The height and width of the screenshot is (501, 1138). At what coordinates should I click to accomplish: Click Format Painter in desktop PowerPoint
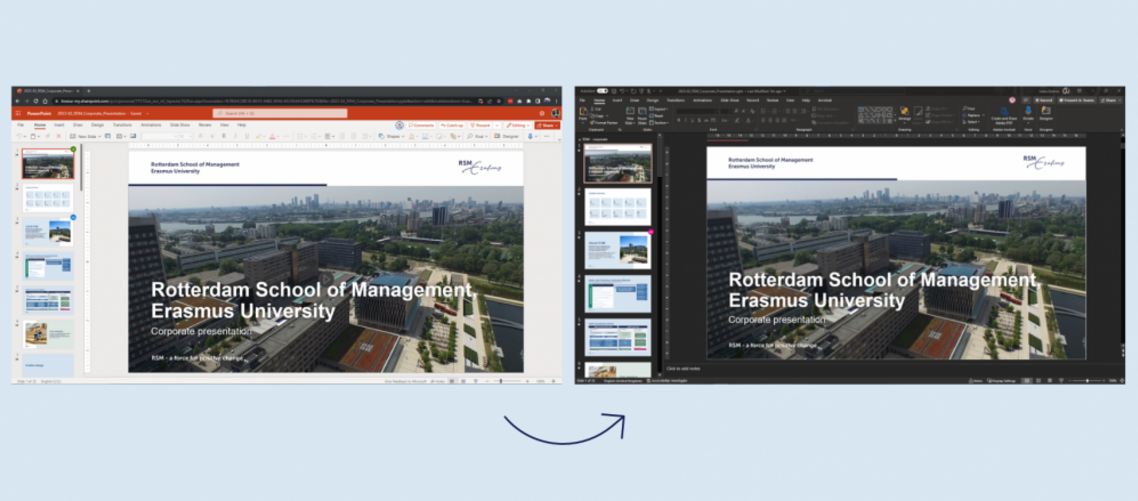pos(604,123)
